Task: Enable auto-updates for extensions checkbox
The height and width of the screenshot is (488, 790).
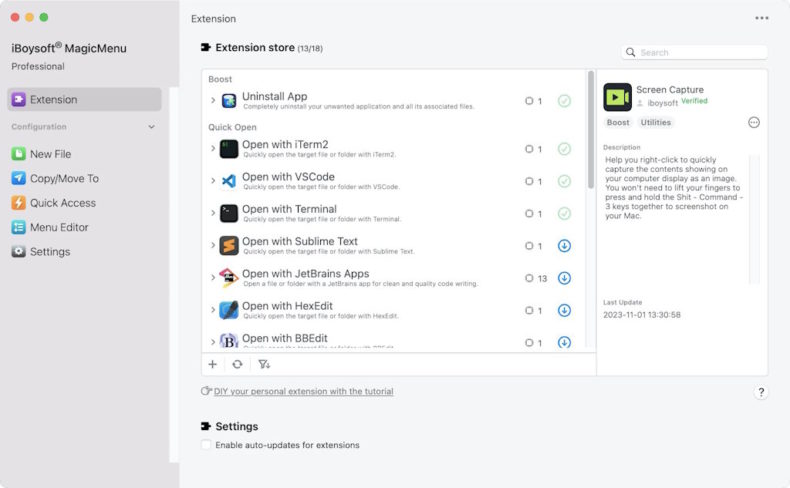Action: pyautogui.click(x=206, y=445)
